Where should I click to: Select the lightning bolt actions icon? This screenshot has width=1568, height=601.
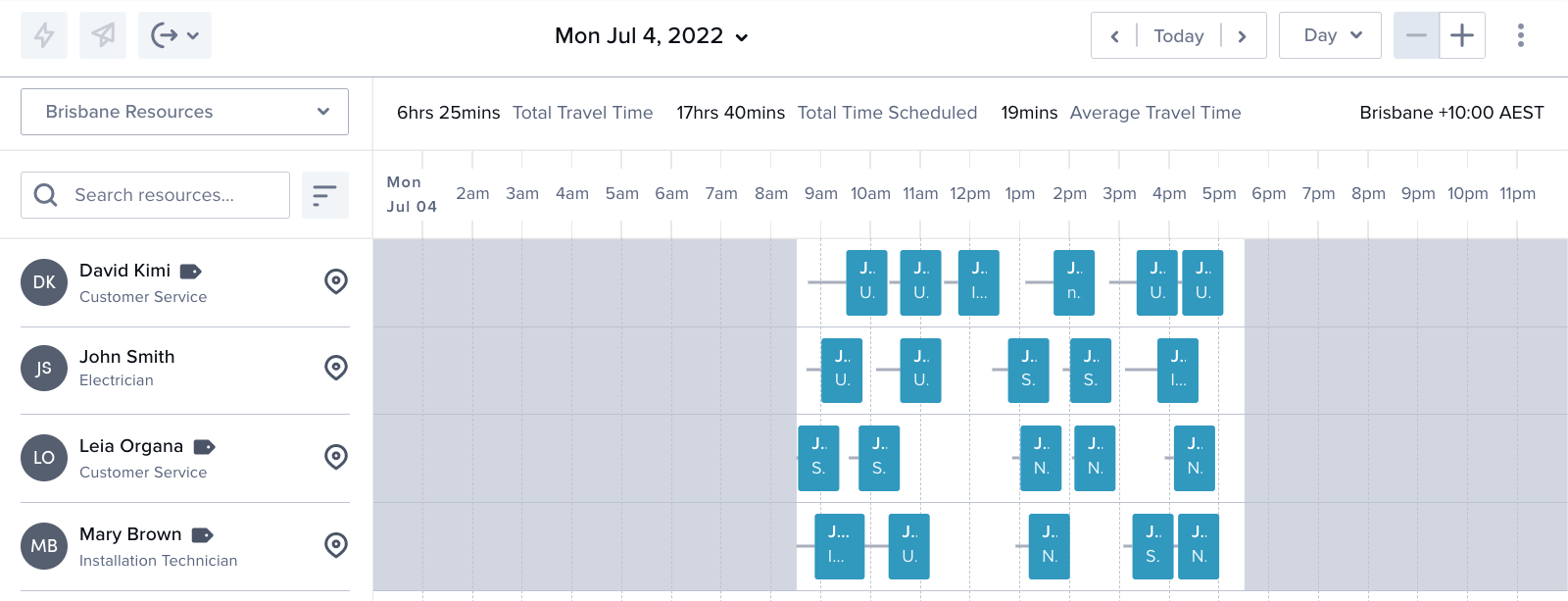tap(44, 35)
